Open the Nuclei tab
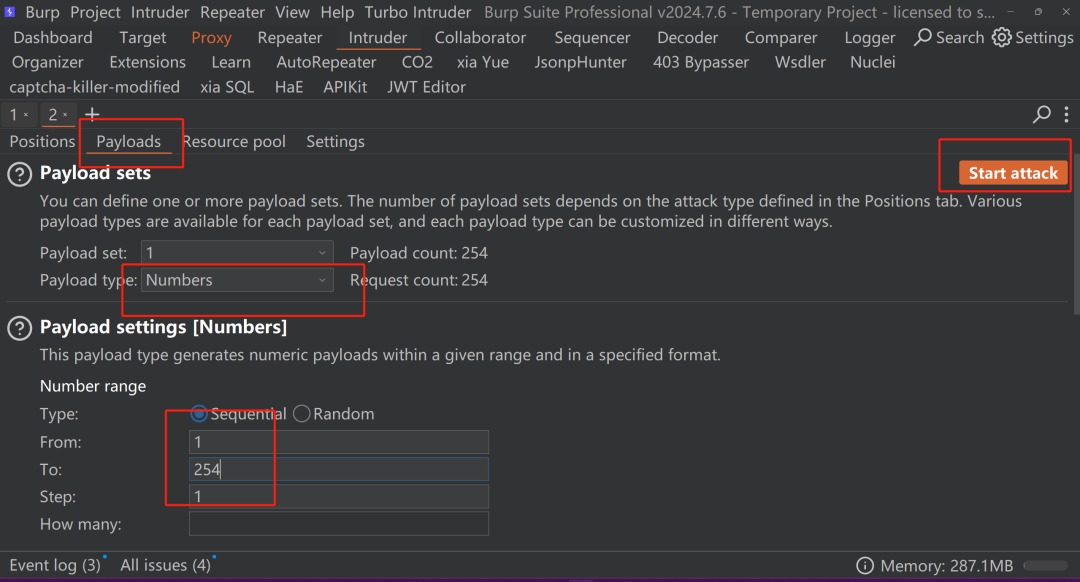This screenshot has width=1080, height=582. point(873,63)
